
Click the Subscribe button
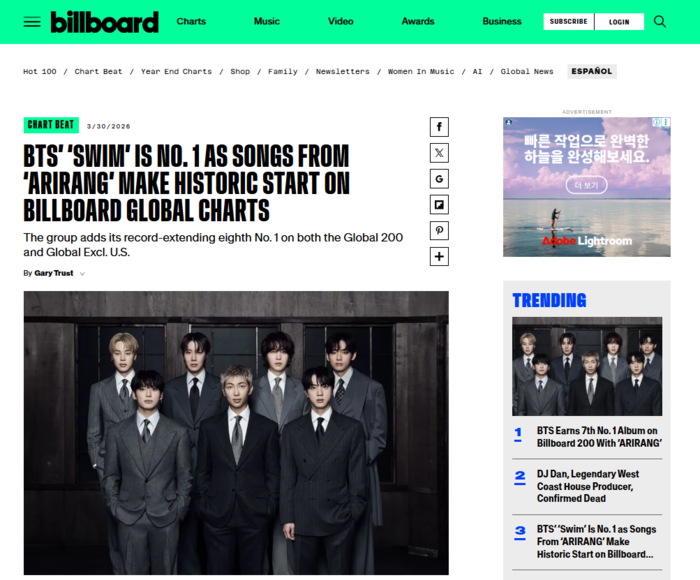point(568,21)
